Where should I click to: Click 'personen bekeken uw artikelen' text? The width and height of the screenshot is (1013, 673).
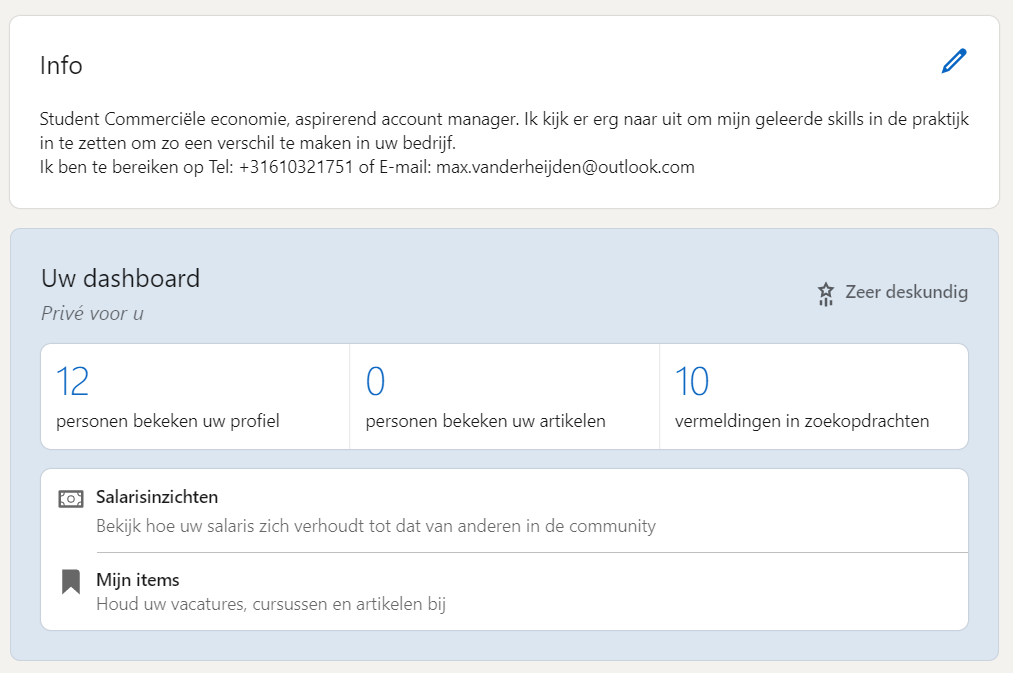(485, 421)
